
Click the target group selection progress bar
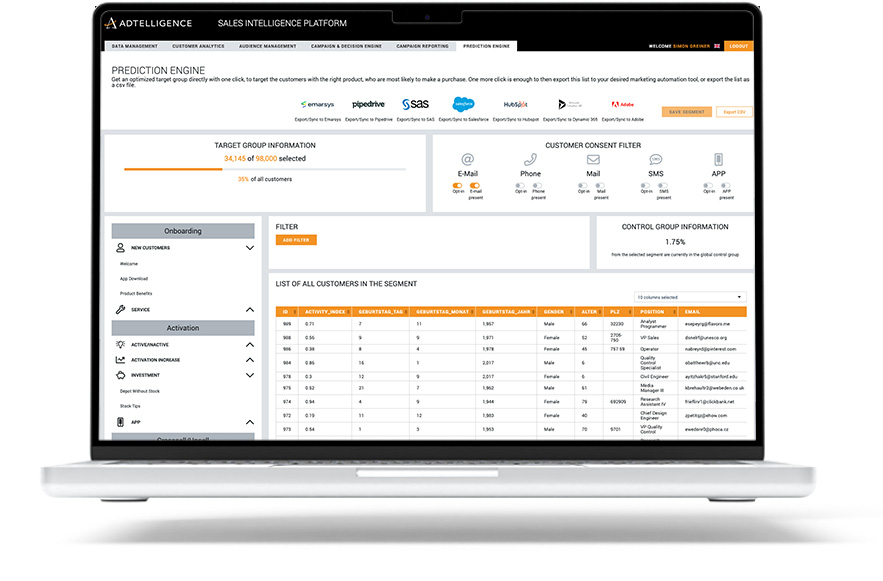[x=265, y=169]
